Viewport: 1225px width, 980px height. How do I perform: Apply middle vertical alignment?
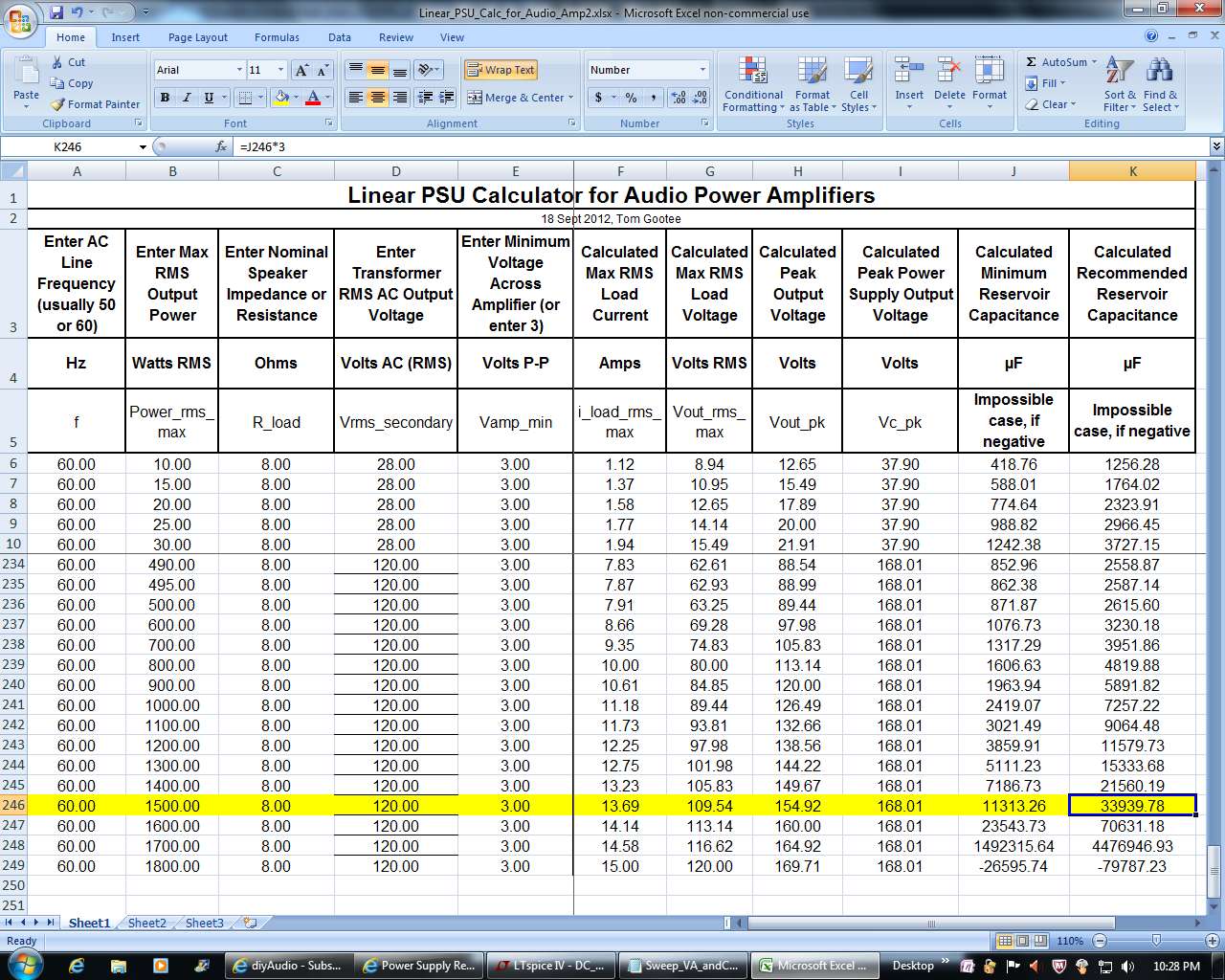point(377,70)
